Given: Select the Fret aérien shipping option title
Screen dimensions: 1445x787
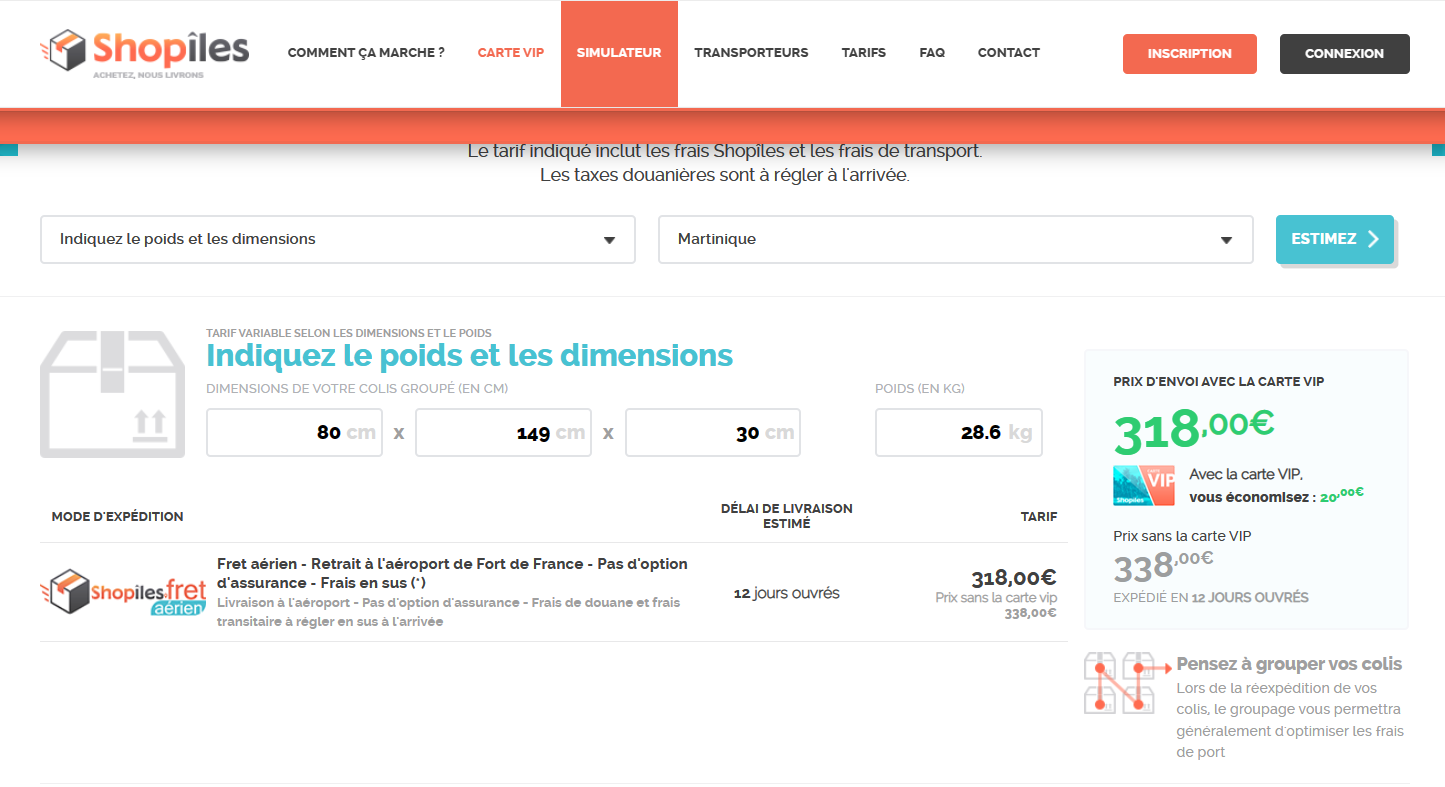Looking at the screenshot, I should click(x=452, y=573).
